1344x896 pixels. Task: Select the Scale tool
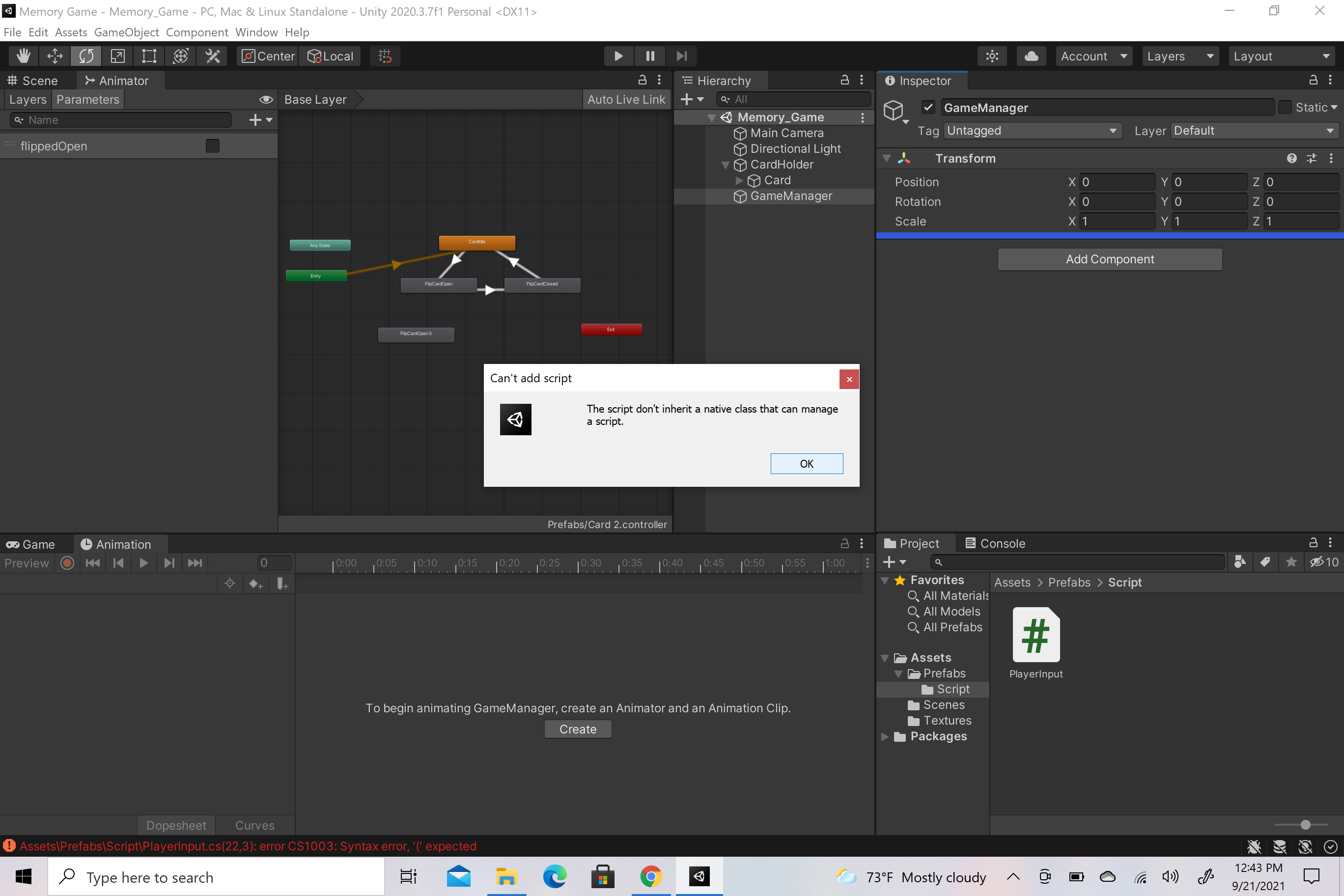point(118,56)
